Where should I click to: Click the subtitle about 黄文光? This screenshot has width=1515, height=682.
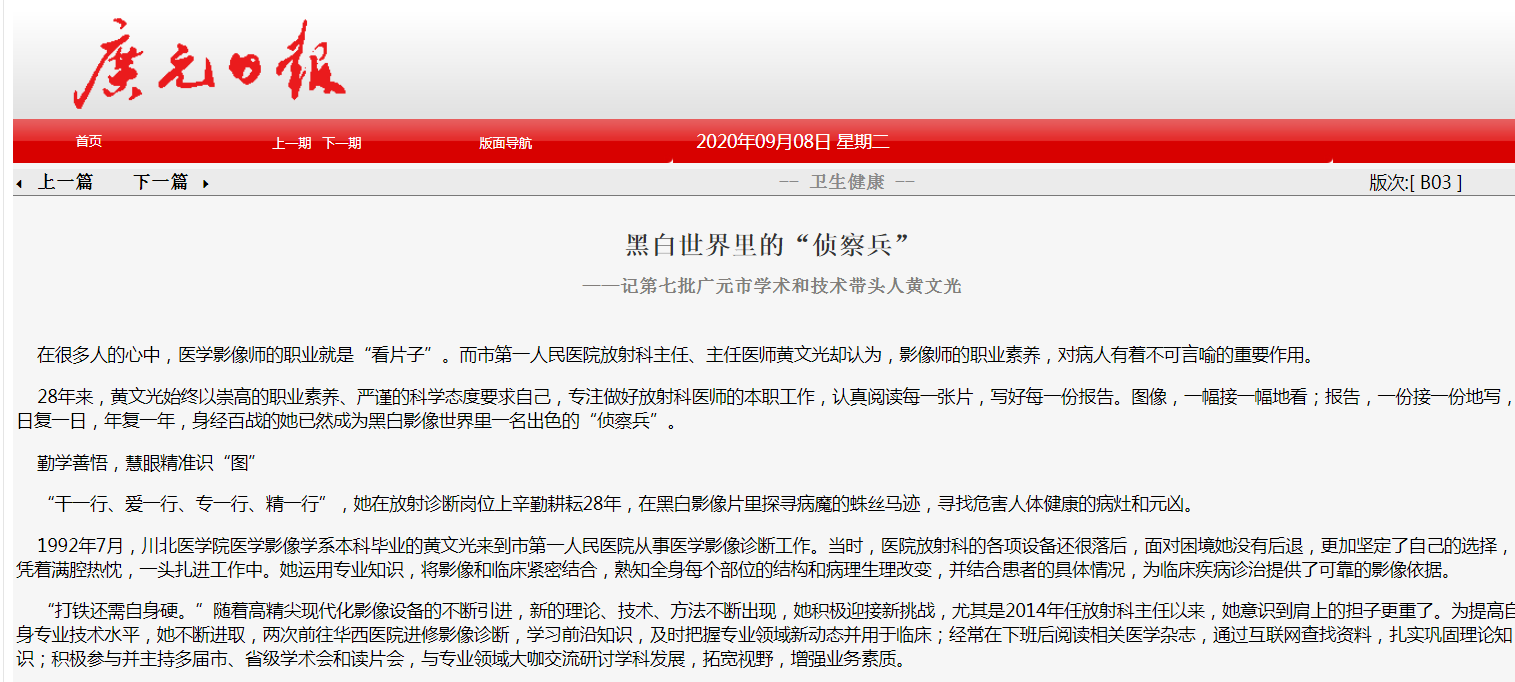[771, 286]
